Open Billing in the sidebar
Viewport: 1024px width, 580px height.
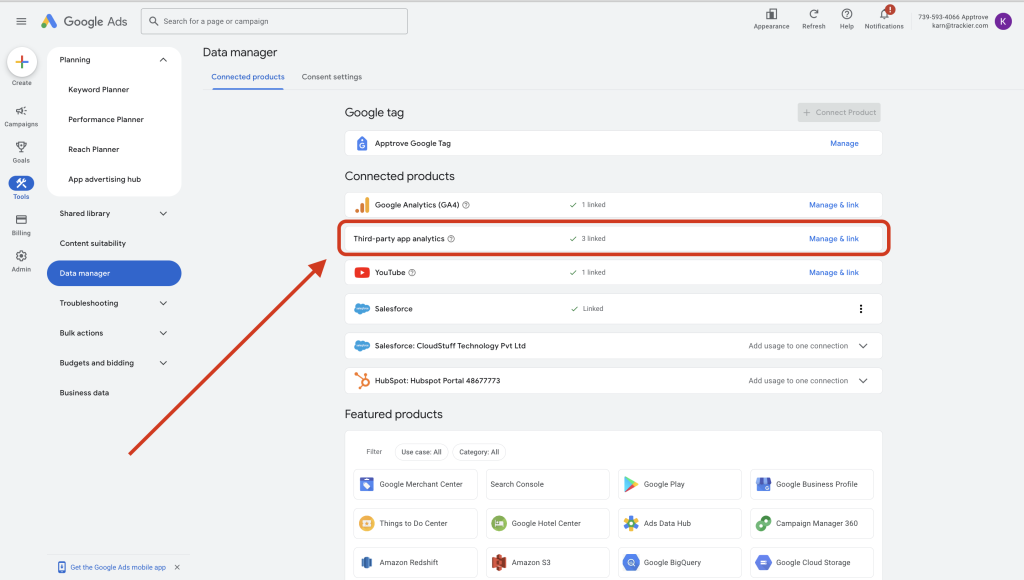(x=21, y=225)
